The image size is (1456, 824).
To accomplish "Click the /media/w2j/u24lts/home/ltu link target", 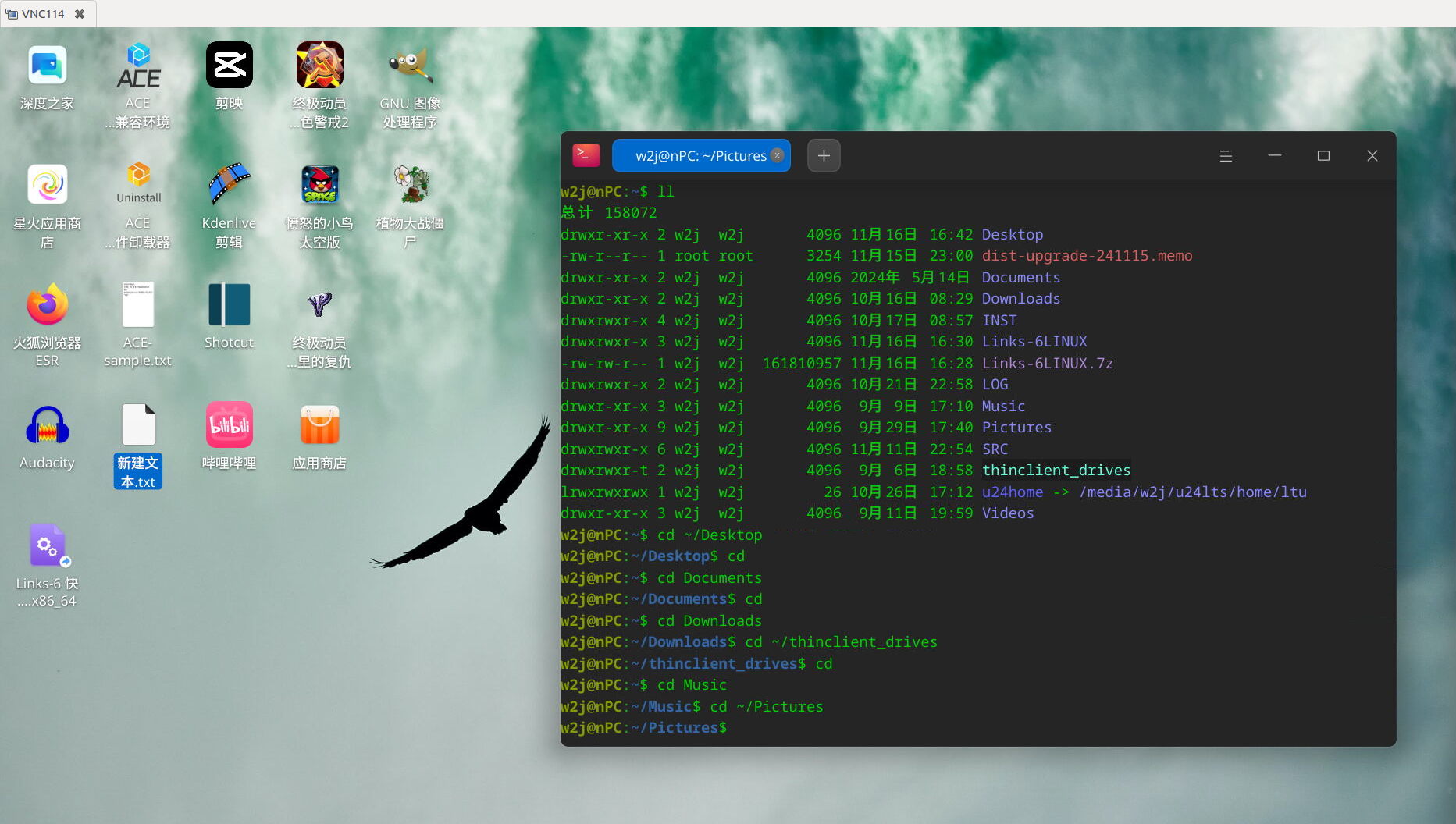I will pyautogui.click(x=1193, y=492).
